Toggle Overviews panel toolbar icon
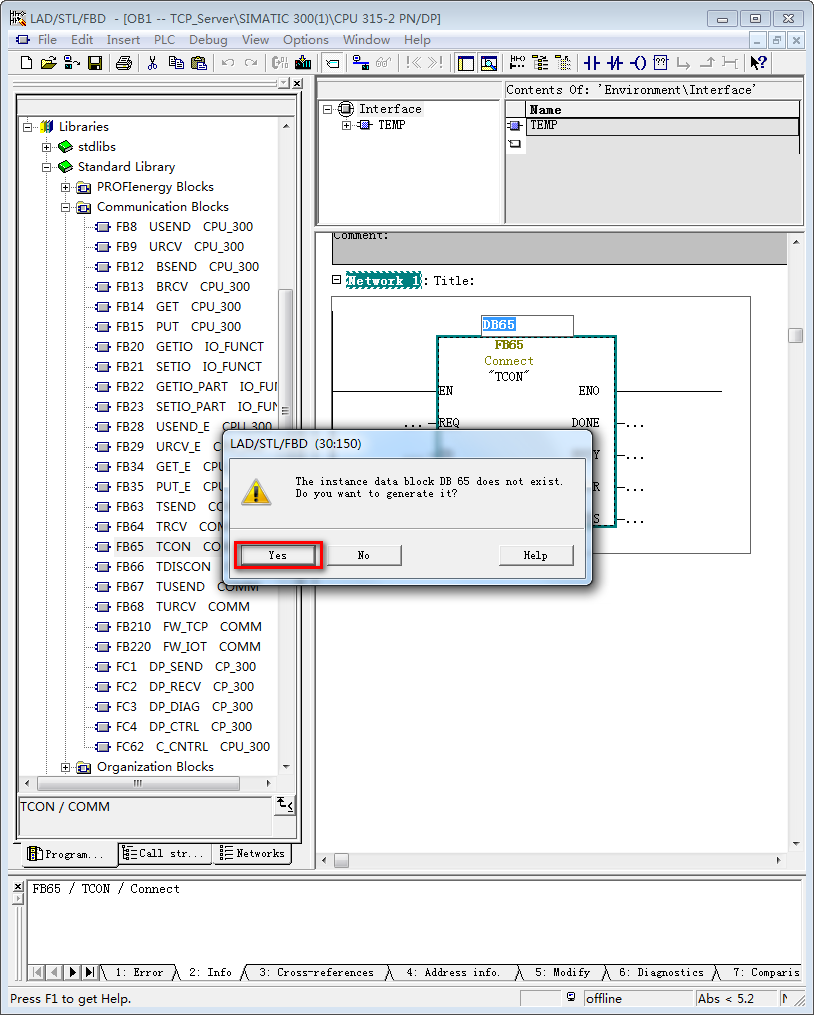 click(466, 63)
